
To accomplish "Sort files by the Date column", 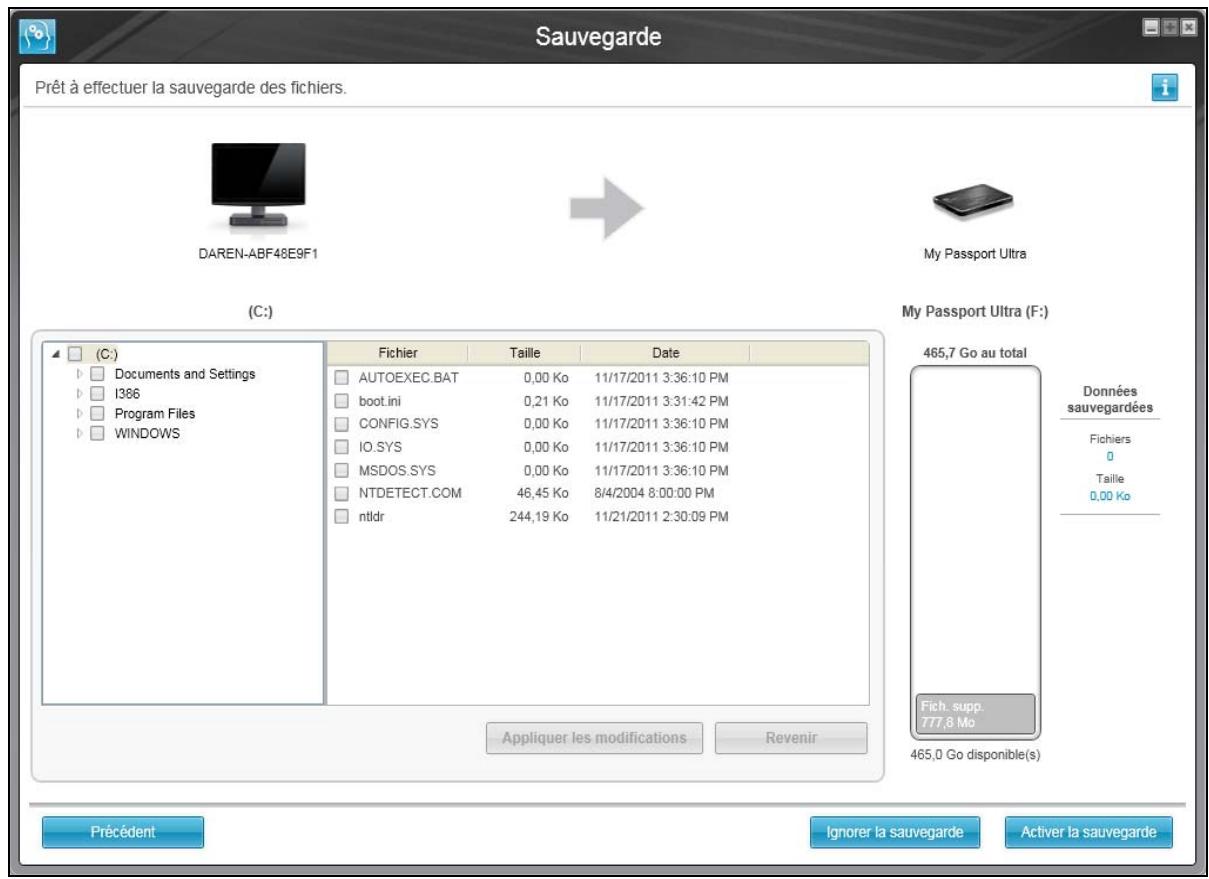I will click(x=664, y=353).
